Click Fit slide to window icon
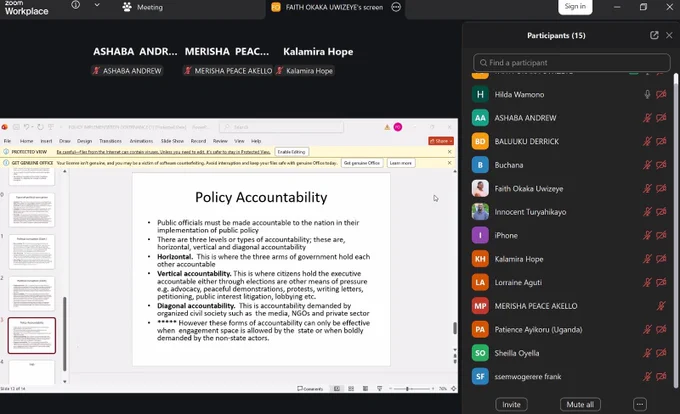This screenshot has height=414, width=680. [x=454, y=388]
